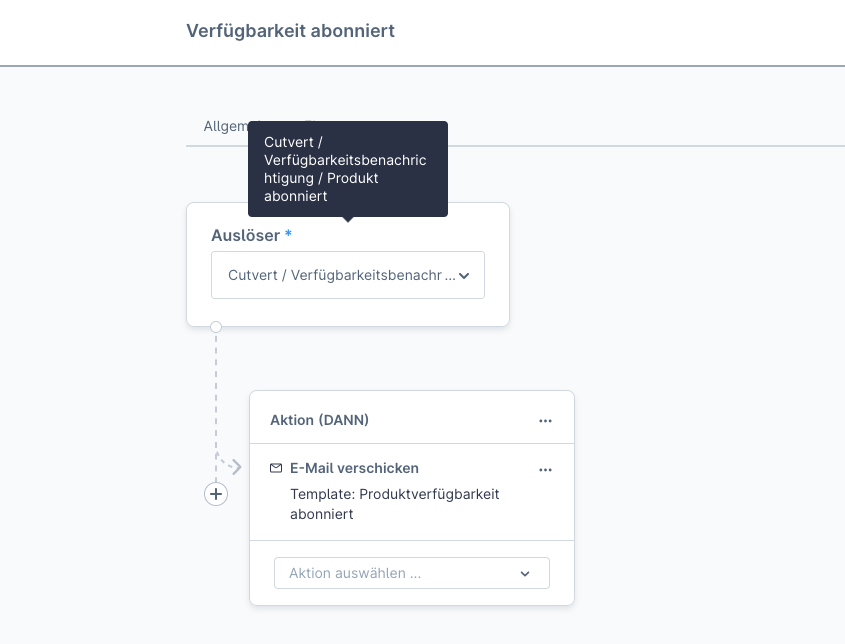Screen dimensions: 845x644
Task: Click the envelope icon beside E-Mail verschicken
Action: tap(276, 468)
